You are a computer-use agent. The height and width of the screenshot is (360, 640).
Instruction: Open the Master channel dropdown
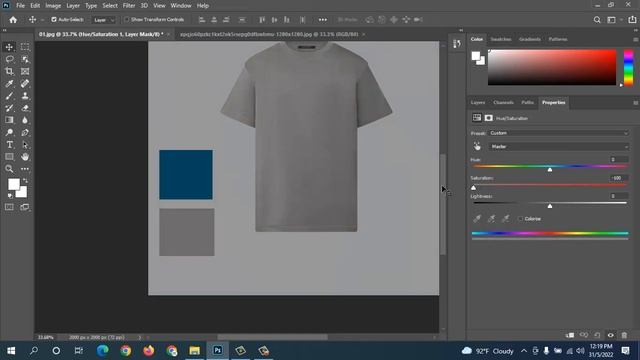[558, 147]
